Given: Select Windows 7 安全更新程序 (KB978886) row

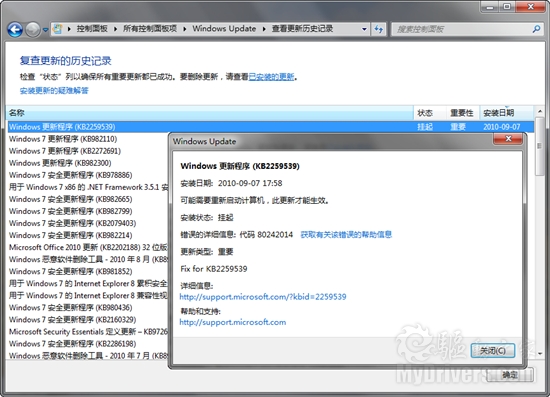Looking at the screenshot, I should (x=88, y=175).
